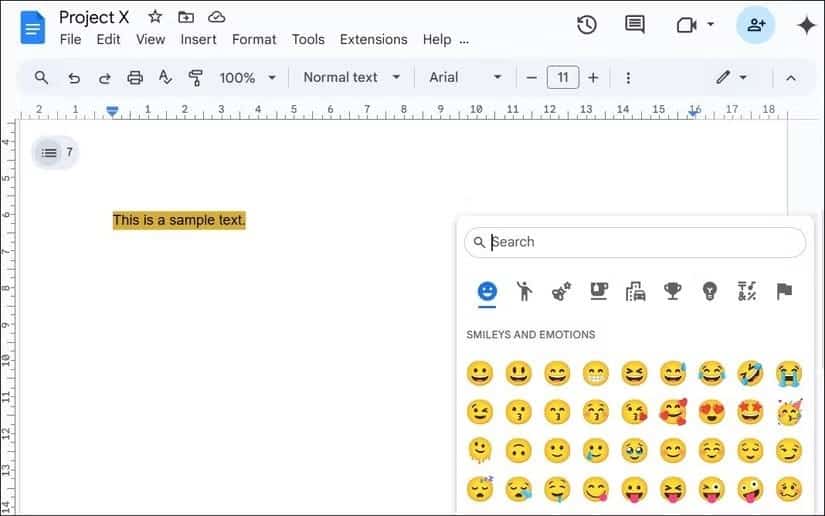
Task: Insert the zany face emoji
Action: click(750, 489)
